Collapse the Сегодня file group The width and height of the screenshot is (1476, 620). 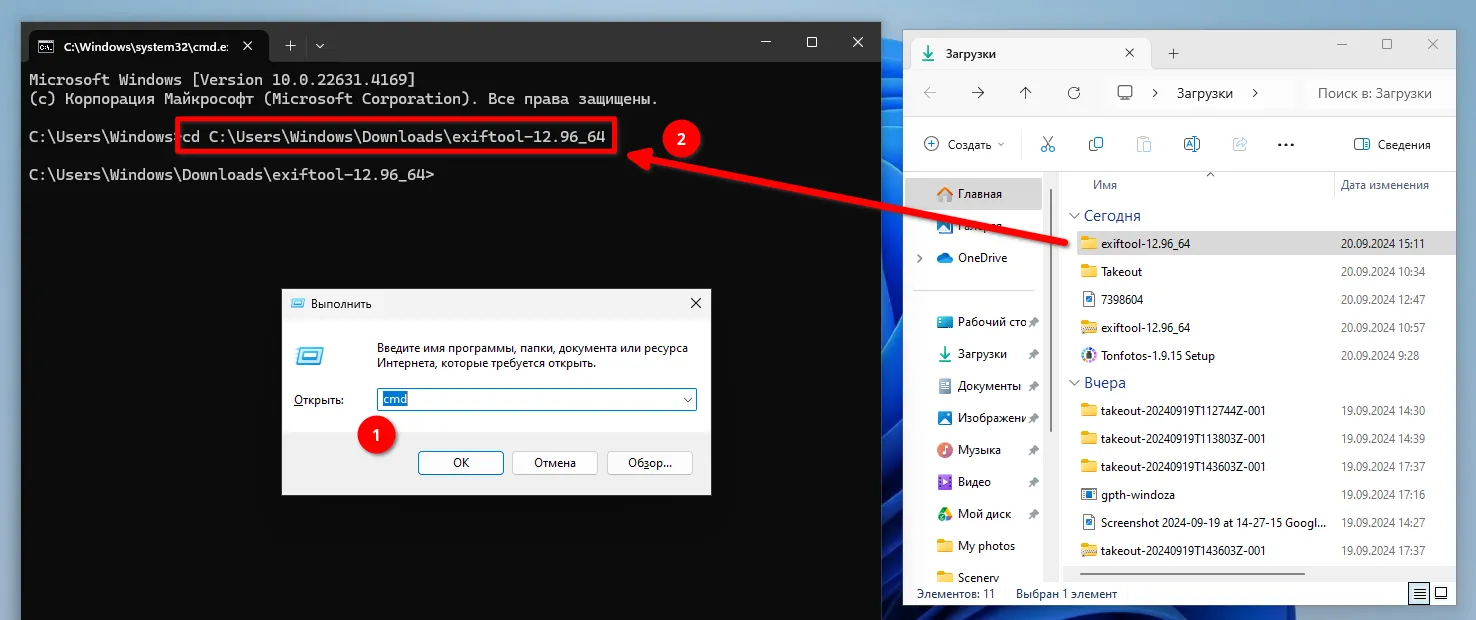coord(1075,216)
